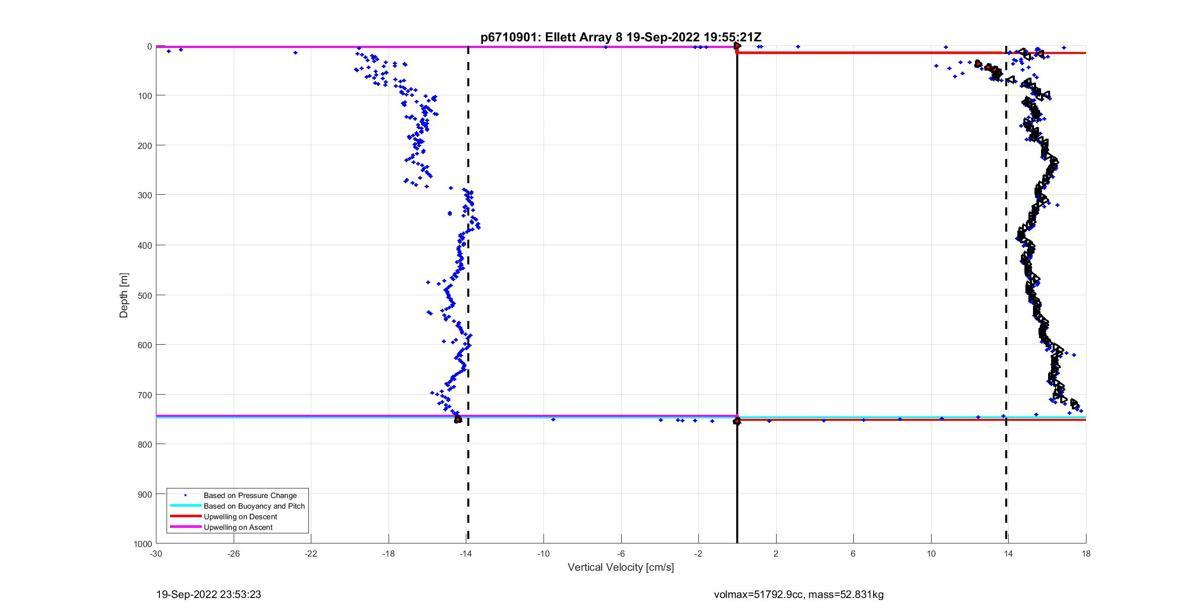This screenshot has width=1200, height=611.
Task: Click the positive '6' x-axis tick label
Action: click(x=853, y=553)
